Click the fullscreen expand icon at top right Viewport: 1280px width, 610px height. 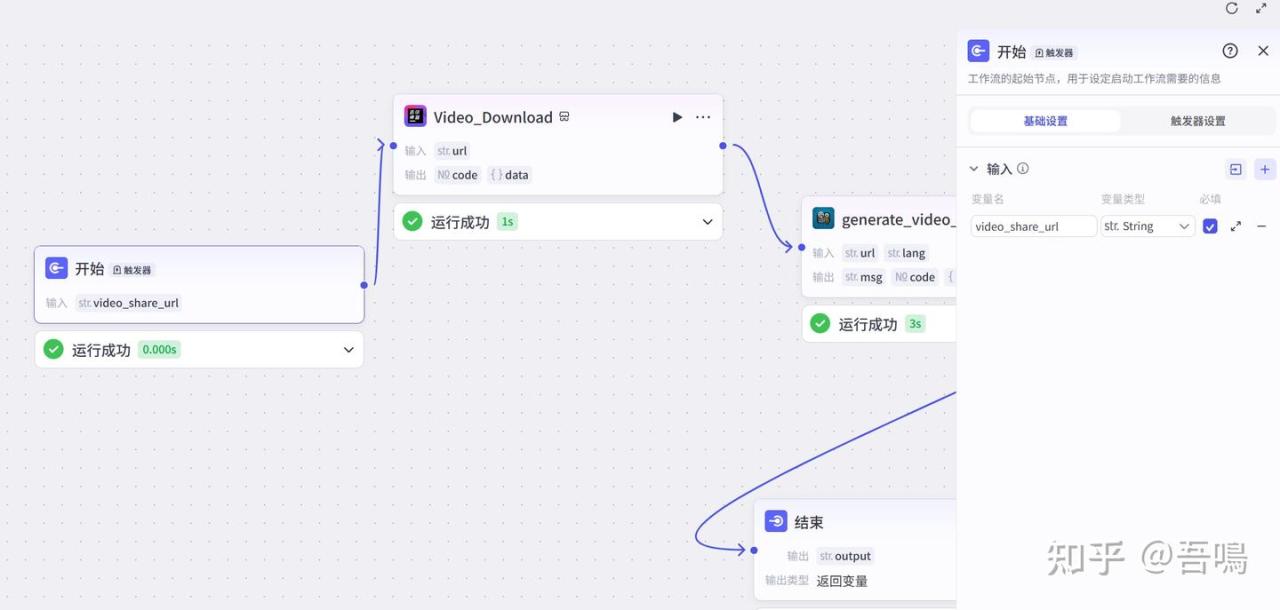pos(1261,8)
